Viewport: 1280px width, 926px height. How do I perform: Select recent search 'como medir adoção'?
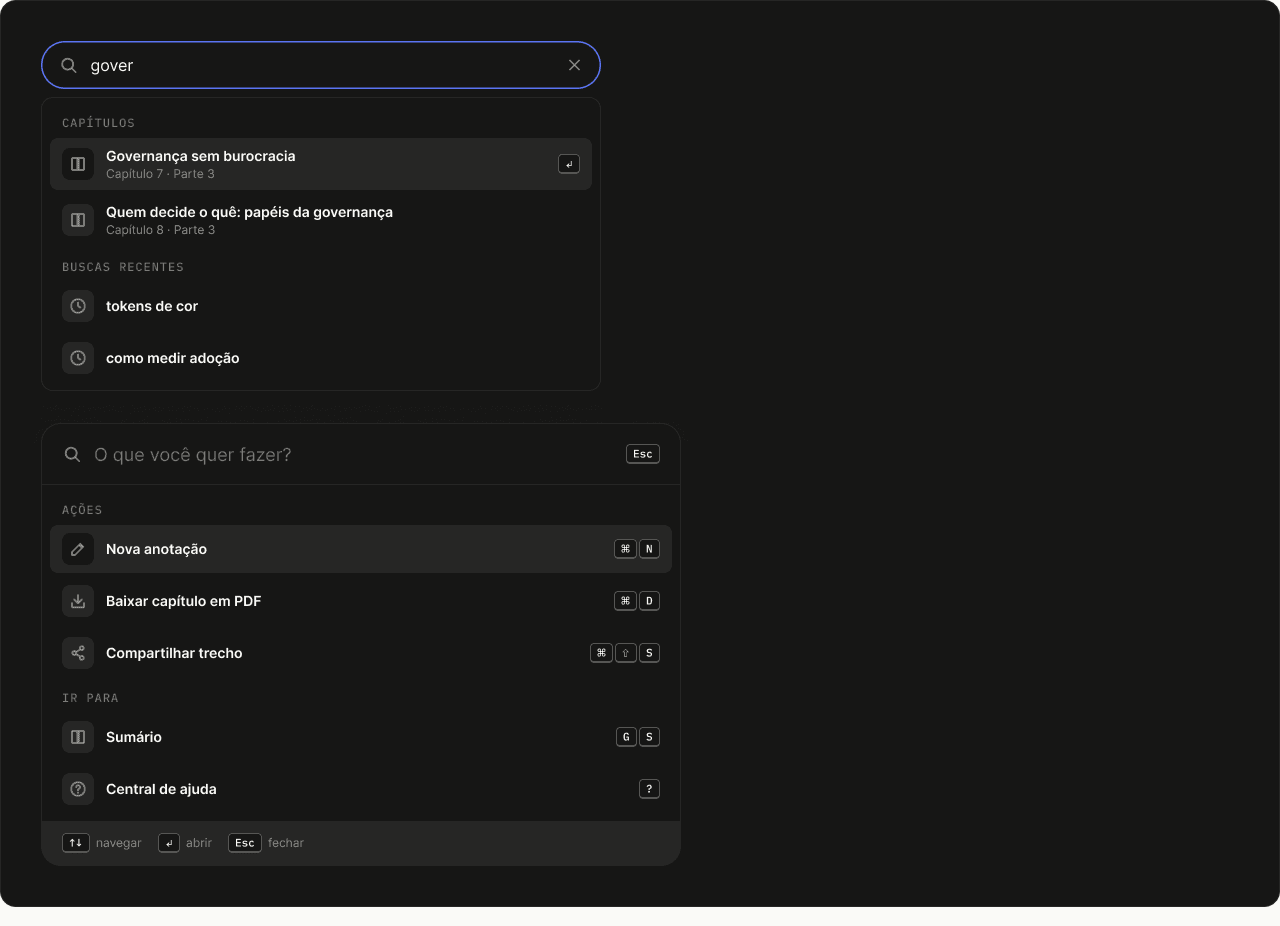tap(321, 358)
